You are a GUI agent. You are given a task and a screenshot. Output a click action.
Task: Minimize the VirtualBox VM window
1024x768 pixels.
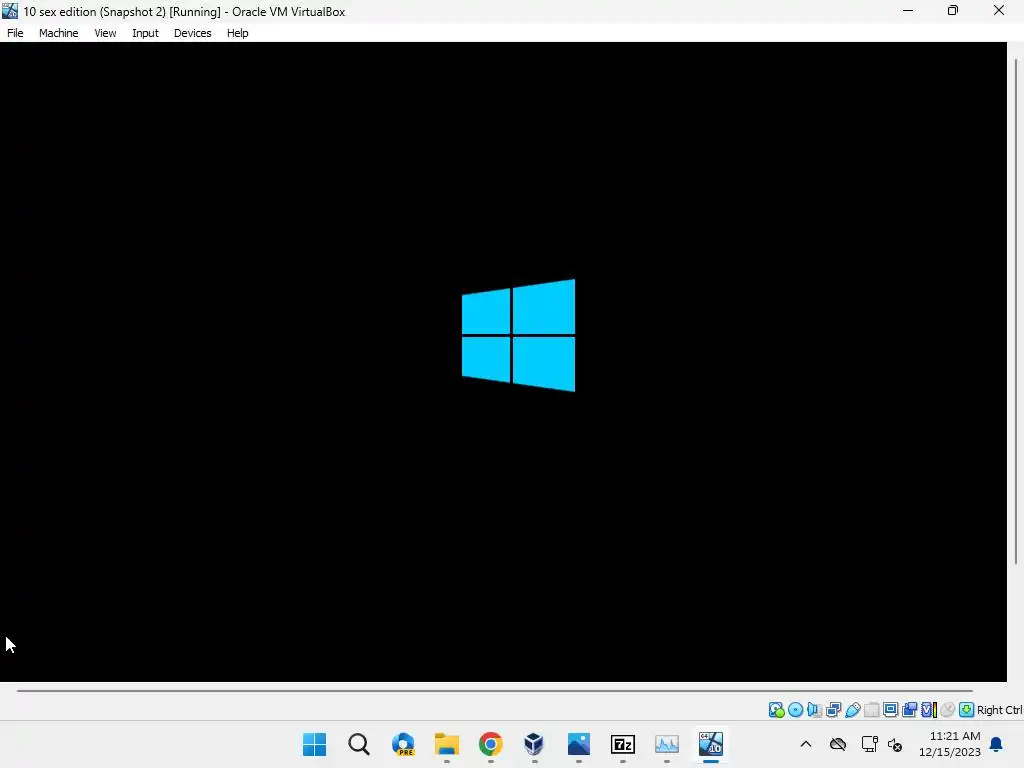[908, 11]
